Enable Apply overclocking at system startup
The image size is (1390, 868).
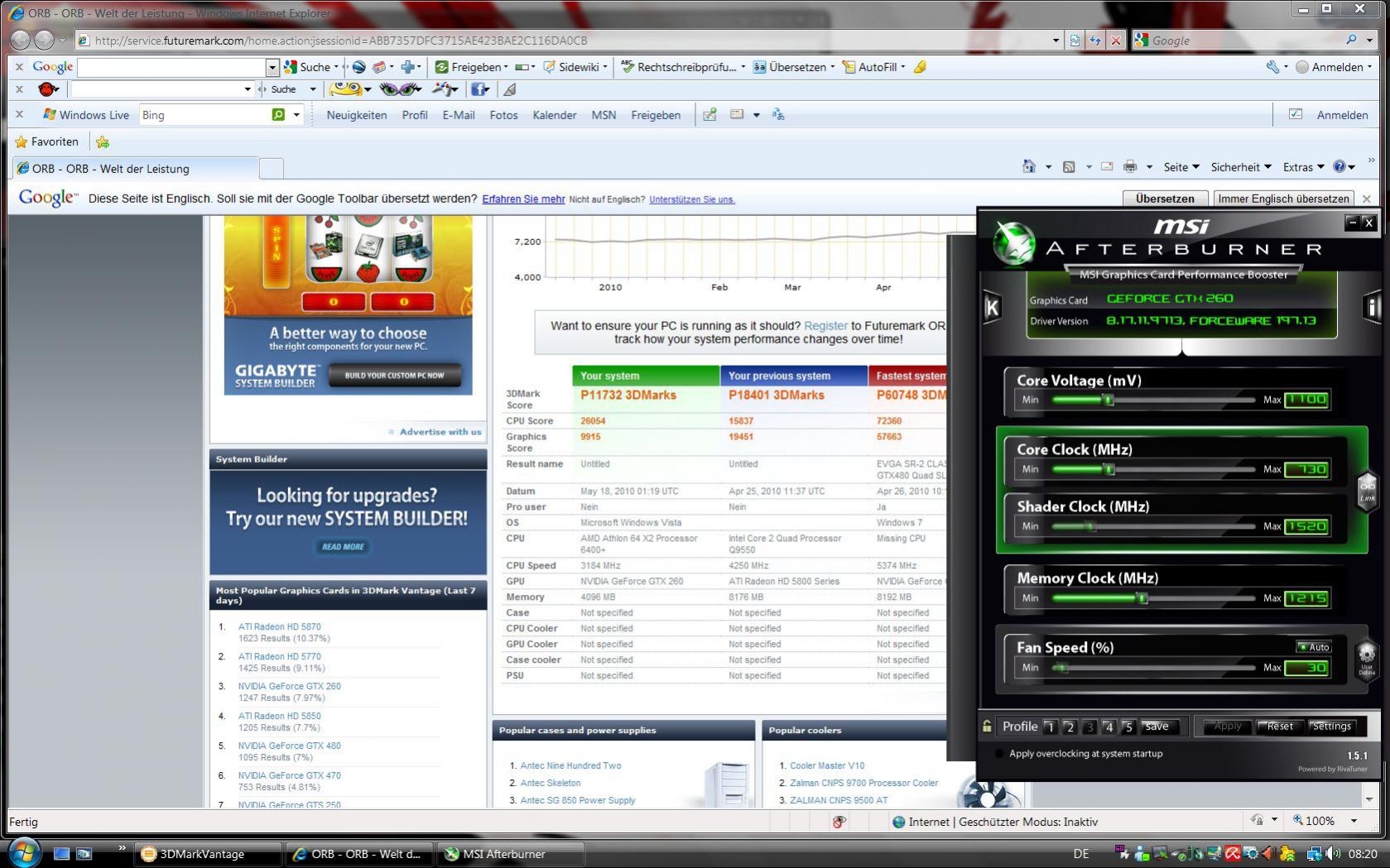point(998,754)
